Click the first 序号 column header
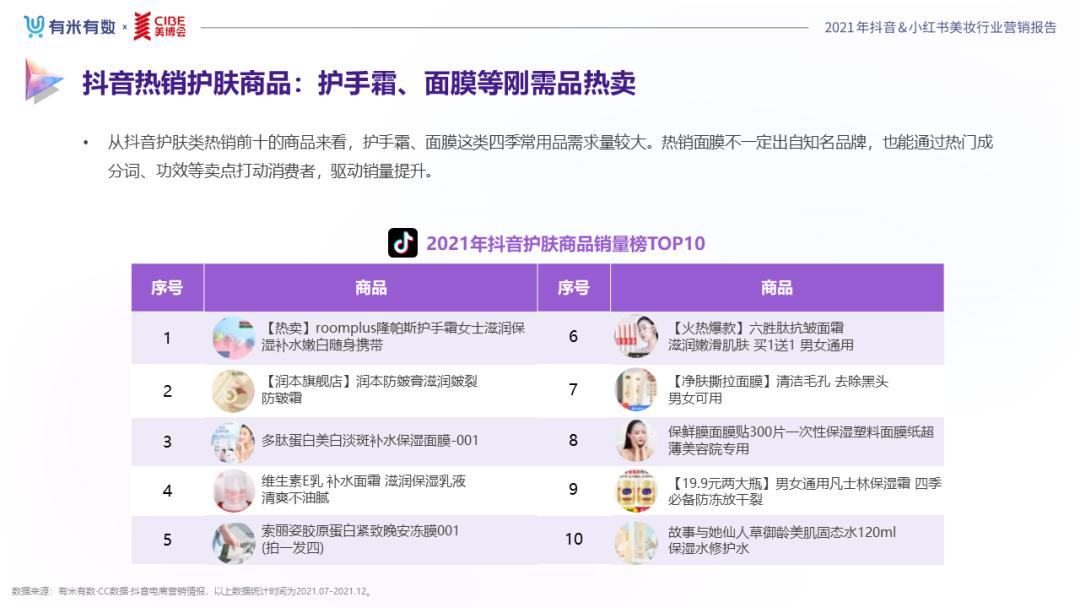This screenshot has width=1080, height=608. pos(167,288)
